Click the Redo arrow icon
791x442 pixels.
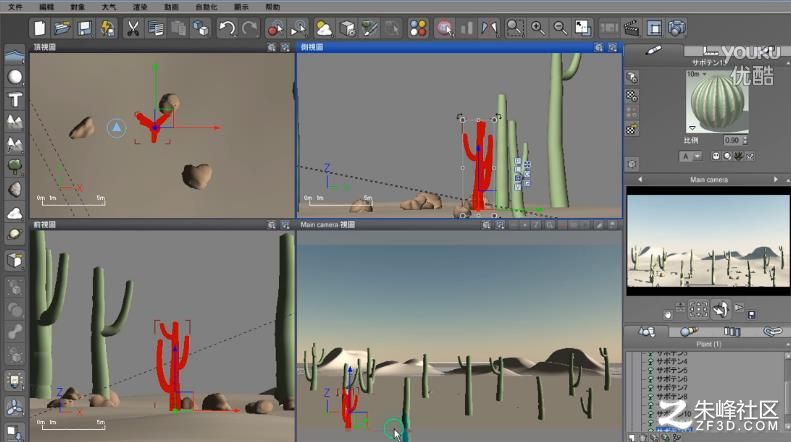click(250, 28)
